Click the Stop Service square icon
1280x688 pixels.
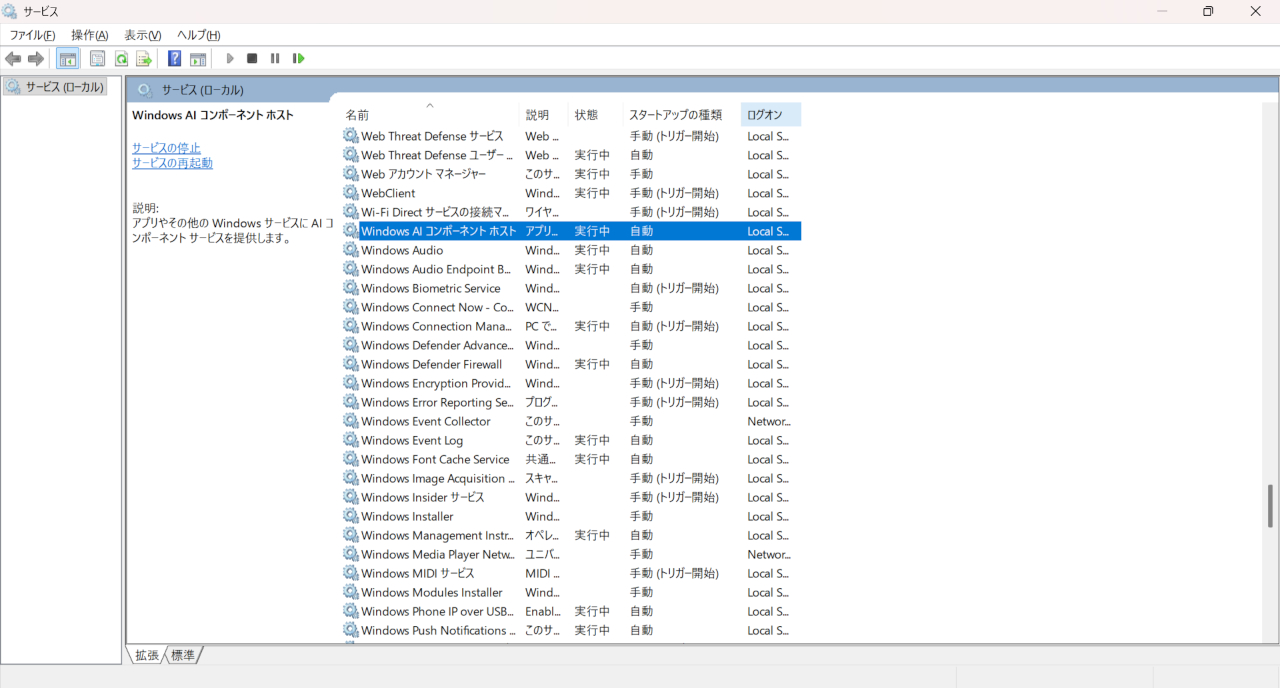pyautogui.click(x=252, y=59)
